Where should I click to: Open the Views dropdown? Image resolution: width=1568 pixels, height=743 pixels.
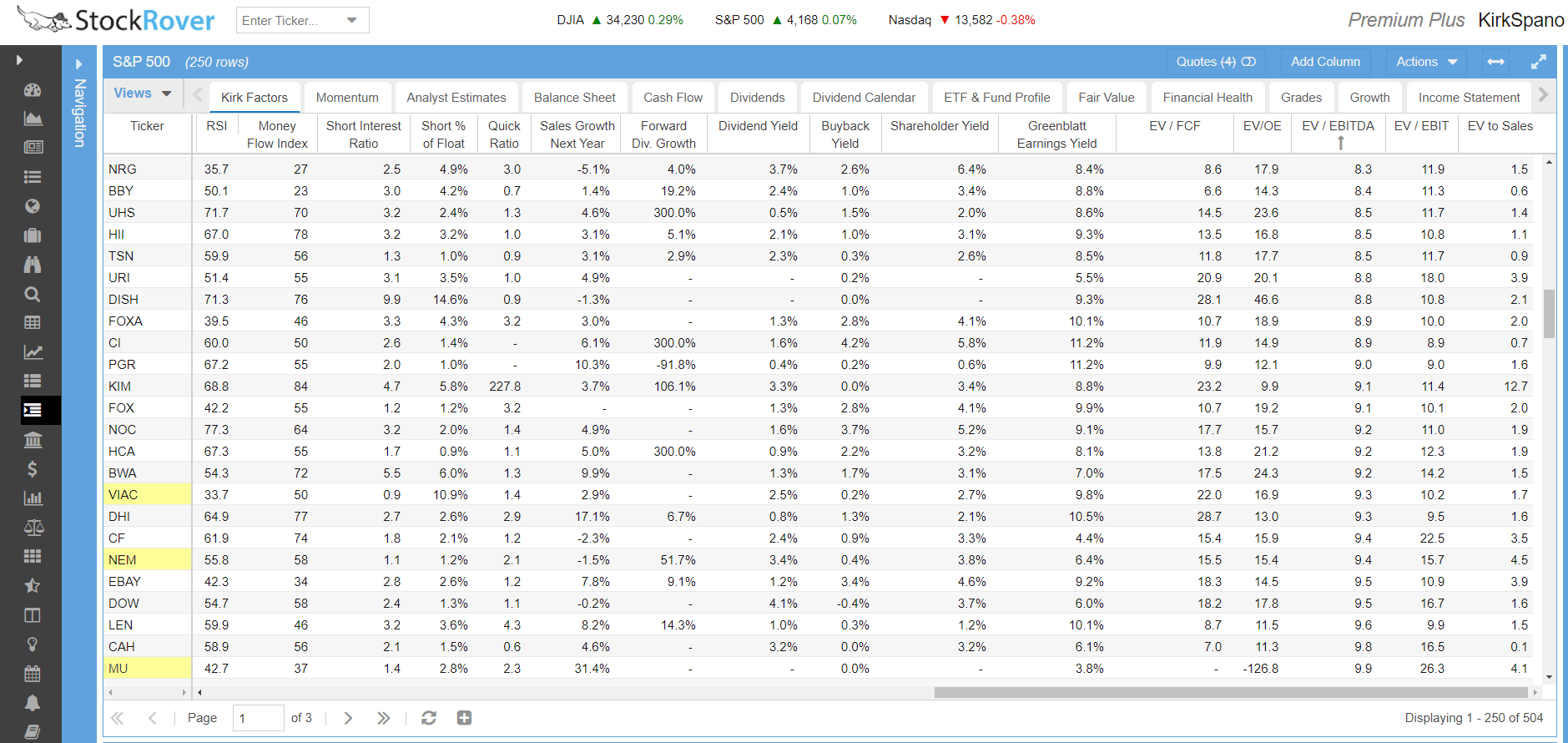(x=143, y=94)
